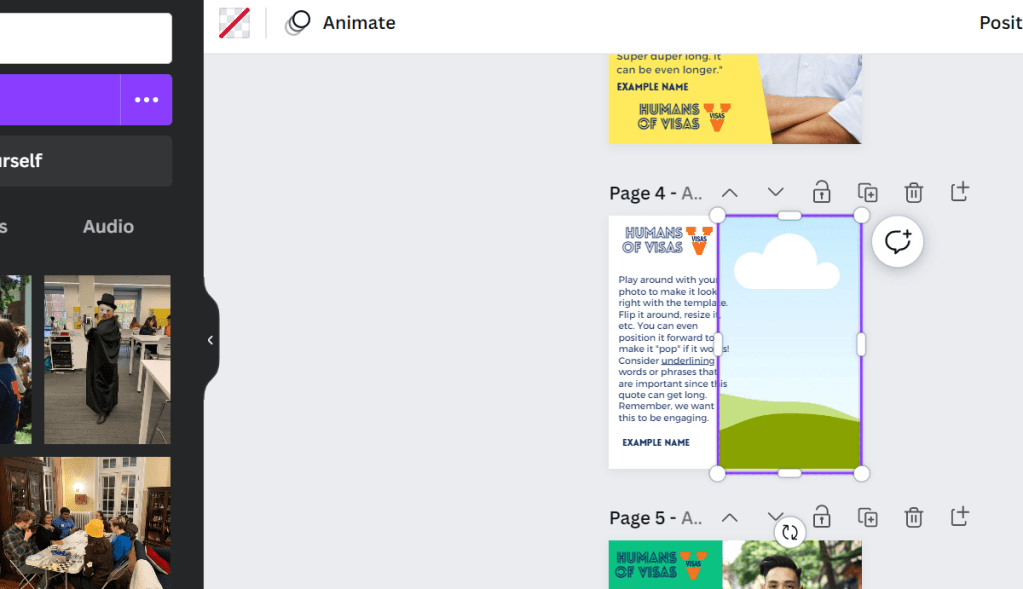Screen dimensions: 1023x589
Task: Toggle the lock on Page 5
Action: coord(821,517)
